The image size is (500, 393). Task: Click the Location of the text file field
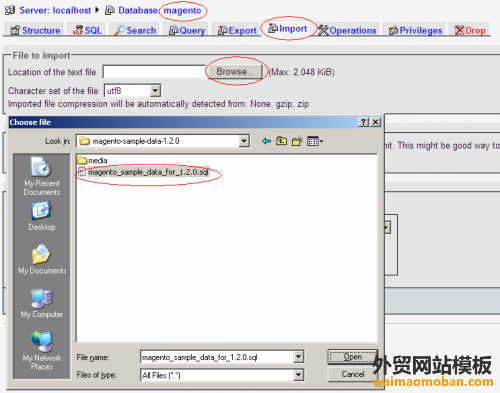(x=154, y=72)
